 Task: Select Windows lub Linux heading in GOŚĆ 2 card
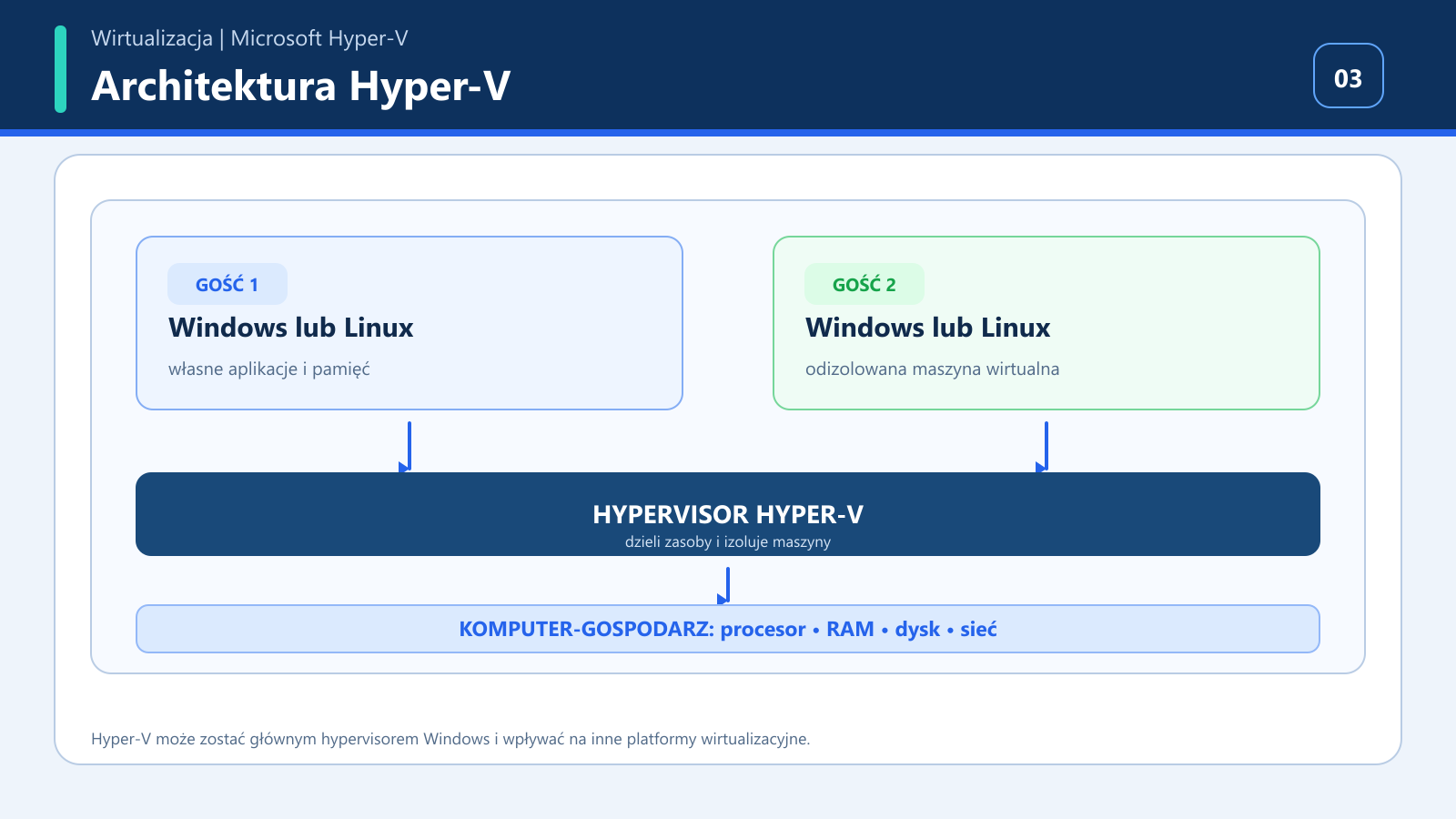[928, 328]
